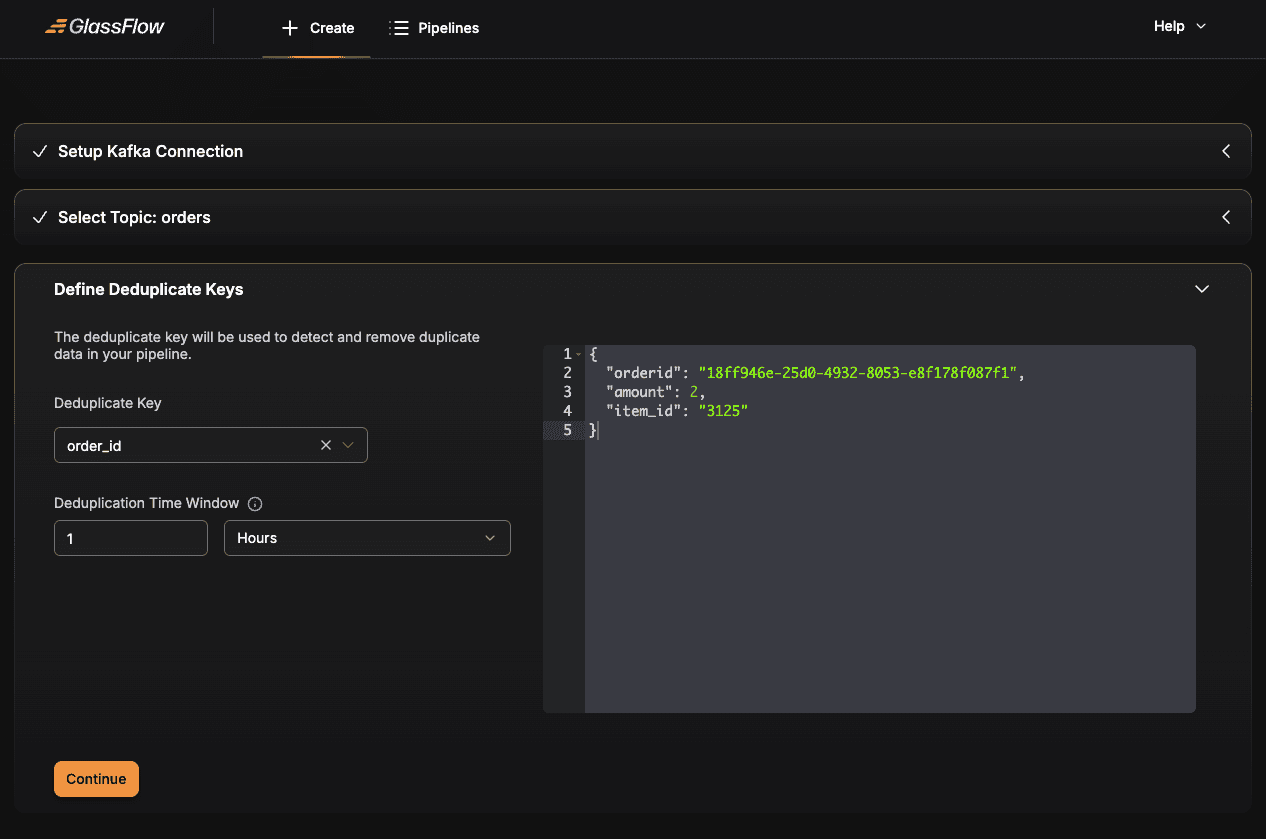The image size is (1266, 839).
Task: Click the GlassFlow logo
Action: pos(105,27)
